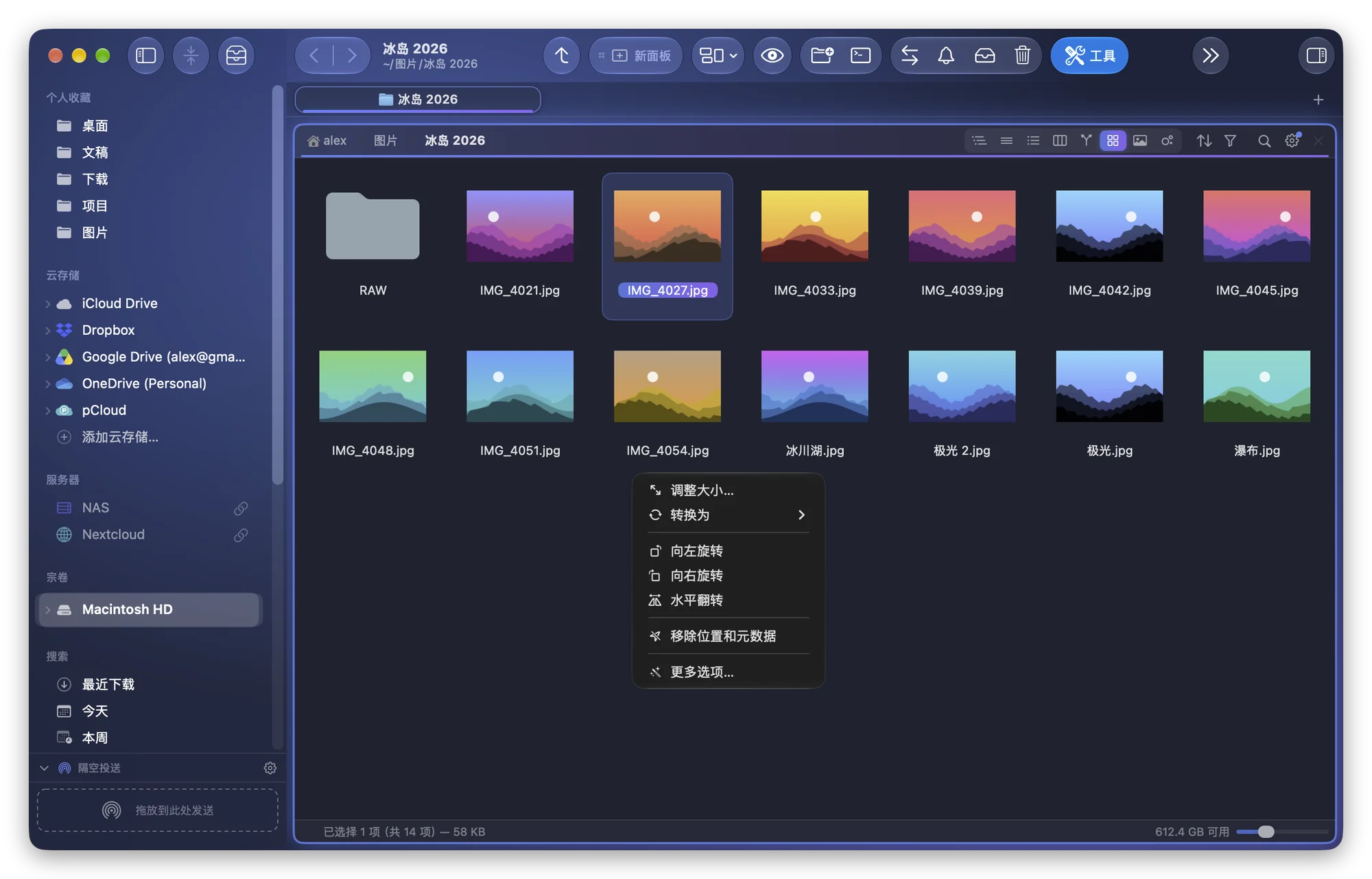Screen dimensions: 1372x879
Task: Open the filter funnel icon
Action: coord(1230,141)
